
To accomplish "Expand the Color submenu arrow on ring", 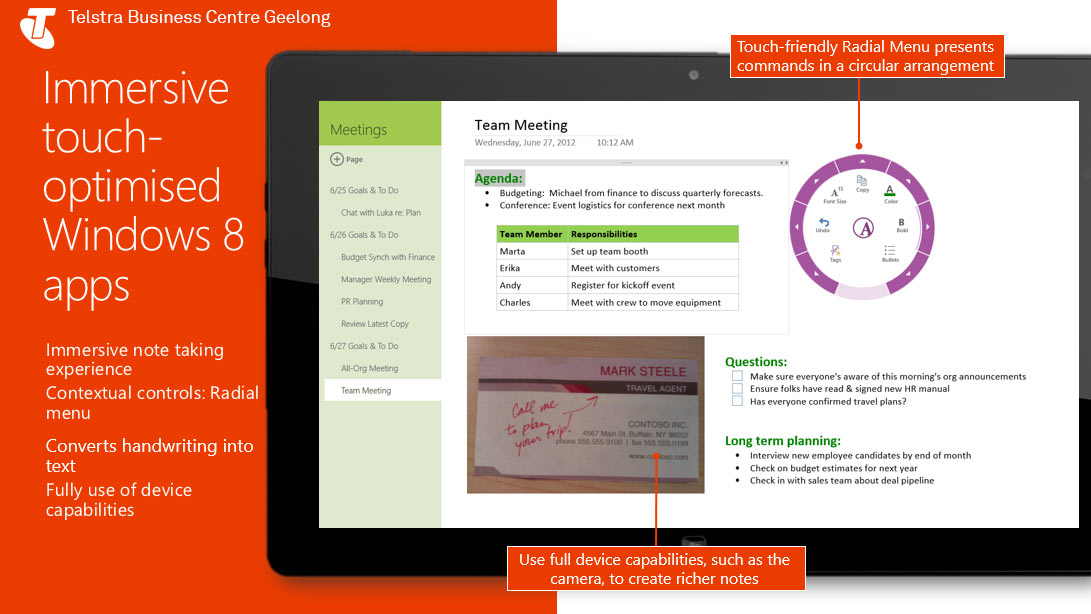I will 909,181.
